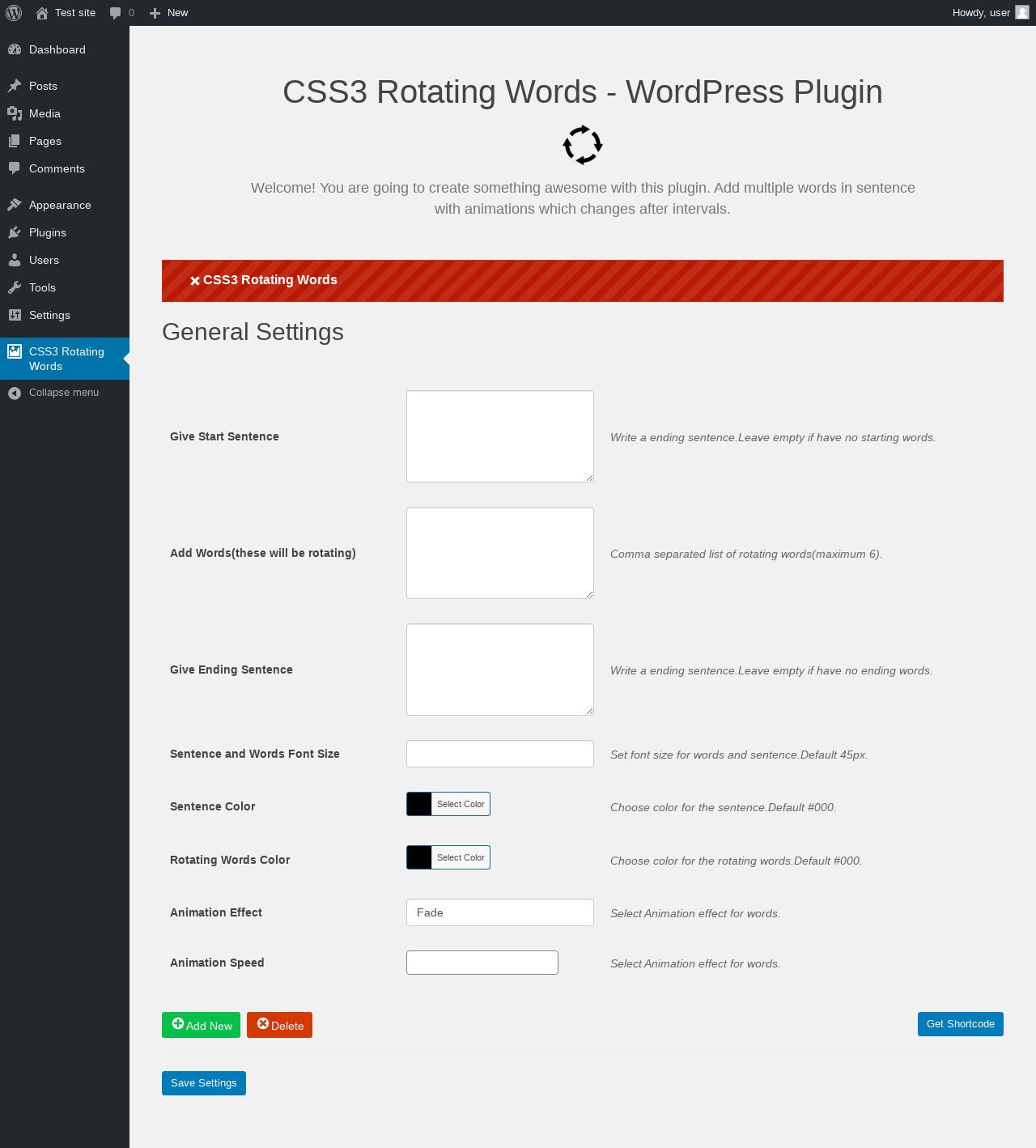Click the Rotating Words Color black swatch
The image size is (1036, 1148).
click(419, 857)
